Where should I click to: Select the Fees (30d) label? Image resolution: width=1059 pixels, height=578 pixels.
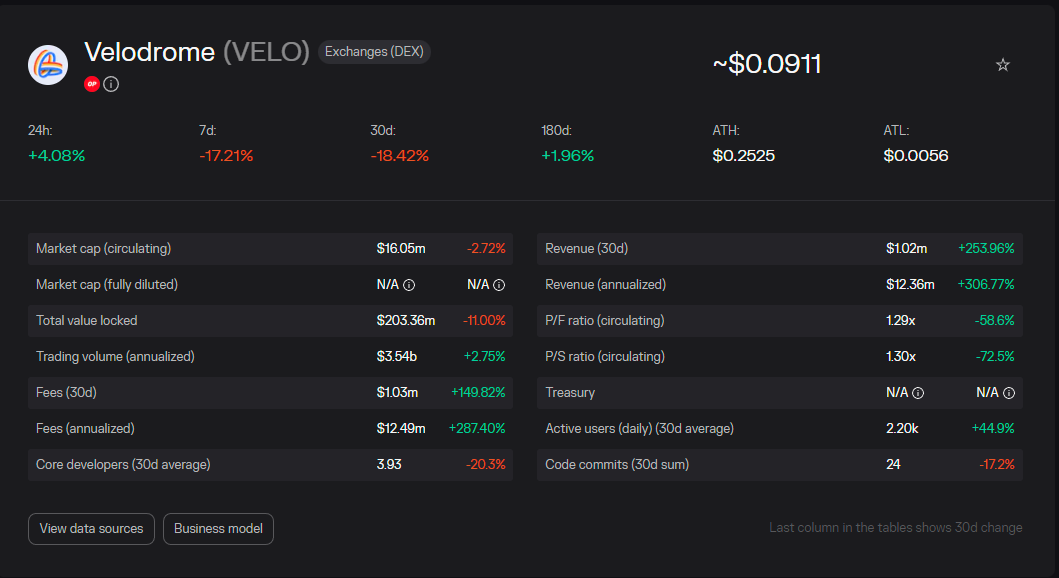point(66,393)
